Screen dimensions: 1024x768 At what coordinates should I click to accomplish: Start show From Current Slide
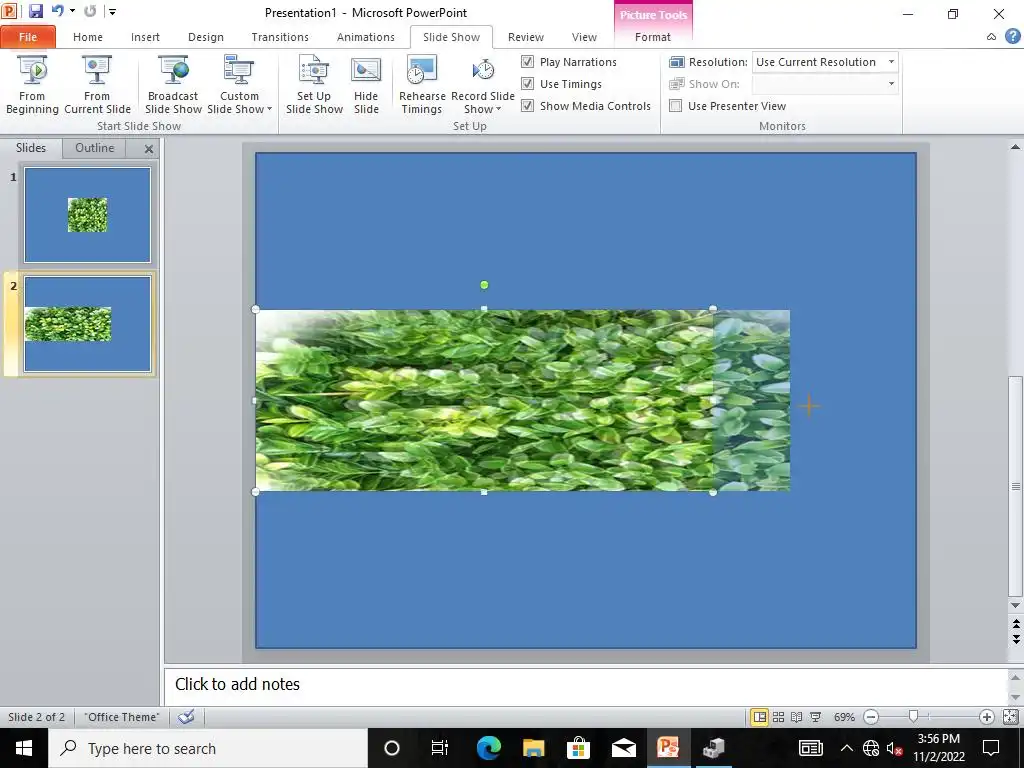point(97,85)
